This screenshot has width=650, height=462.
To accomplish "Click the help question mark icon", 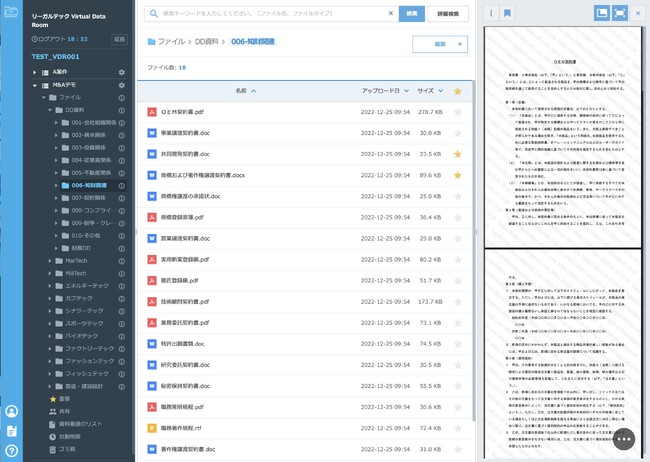I will click(x=12, y=451).
